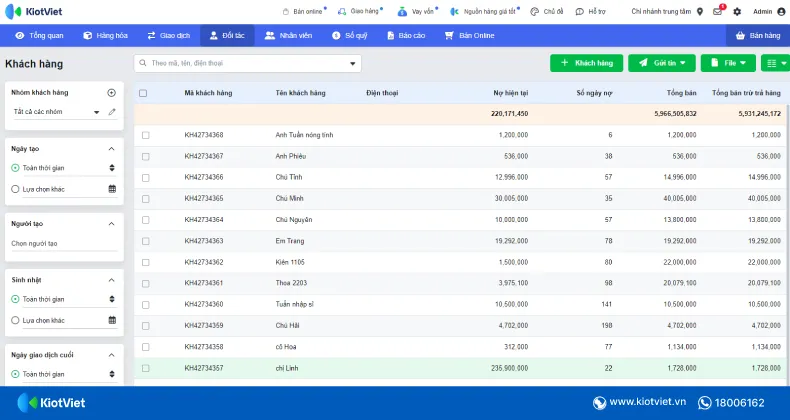Click the pencil edit icon for customer group
This screenshot has height=420, width=790.
coord(112,112)
